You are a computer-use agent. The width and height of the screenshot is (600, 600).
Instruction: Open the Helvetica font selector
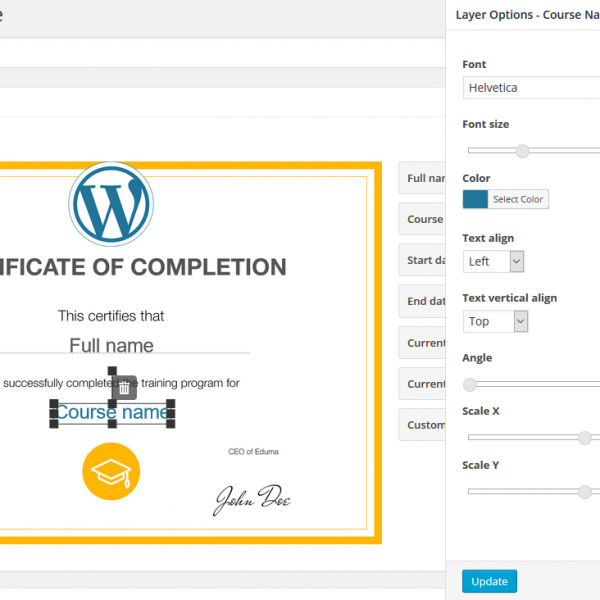[x=531, y=88]
